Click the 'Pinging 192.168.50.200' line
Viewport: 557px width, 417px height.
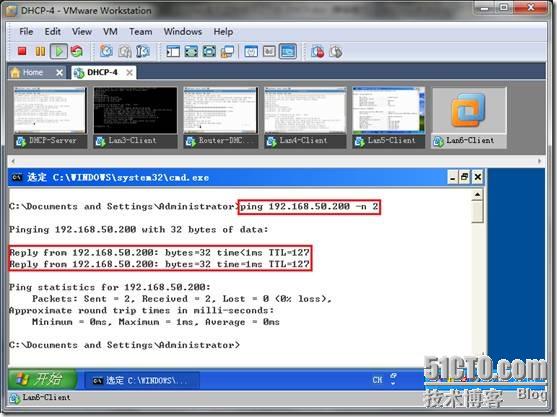pyautogui.click(x=139, y=229)
